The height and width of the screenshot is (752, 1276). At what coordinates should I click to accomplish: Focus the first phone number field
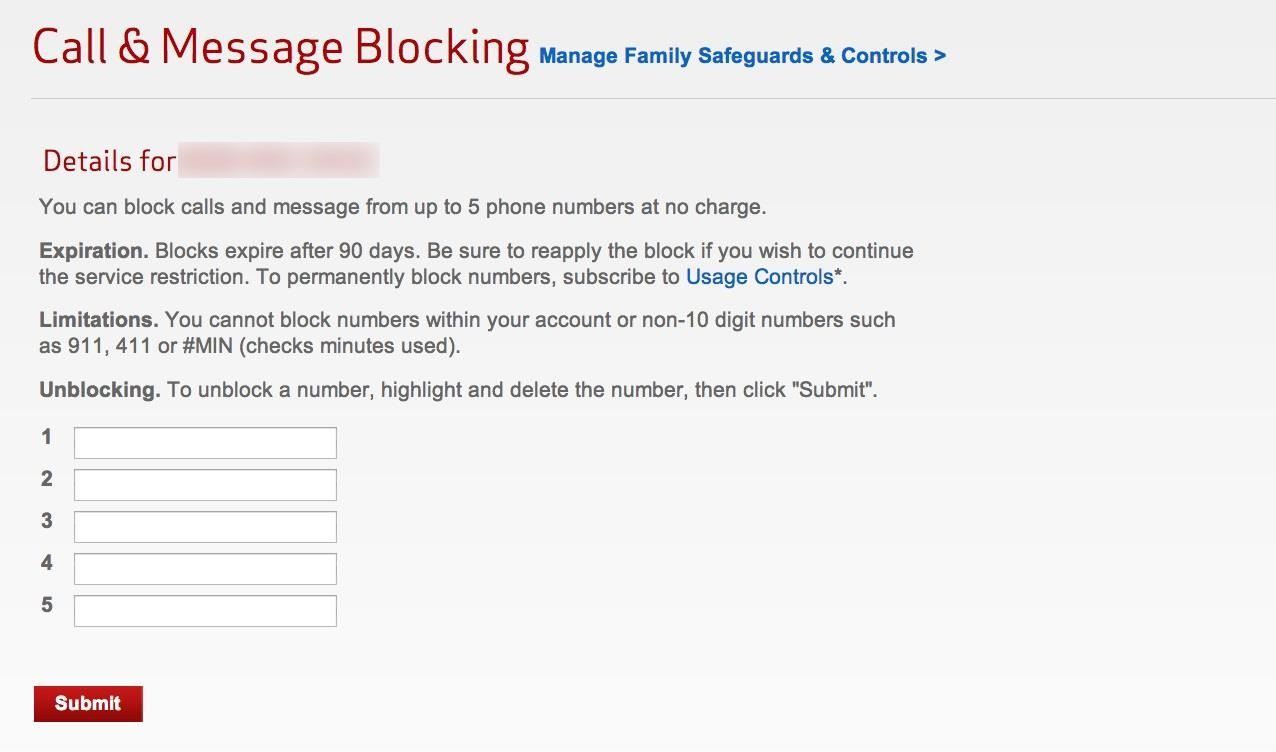tap(205, 443)
